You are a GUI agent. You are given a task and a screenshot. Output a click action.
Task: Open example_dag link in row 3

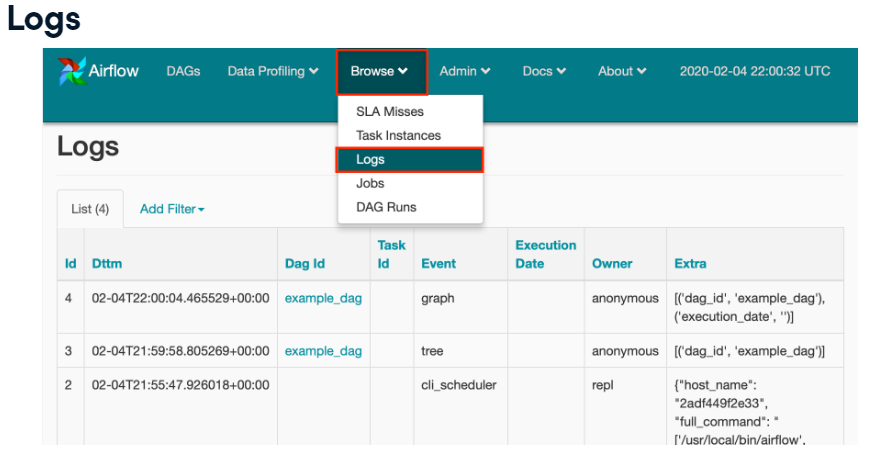(x=323, y=351)
